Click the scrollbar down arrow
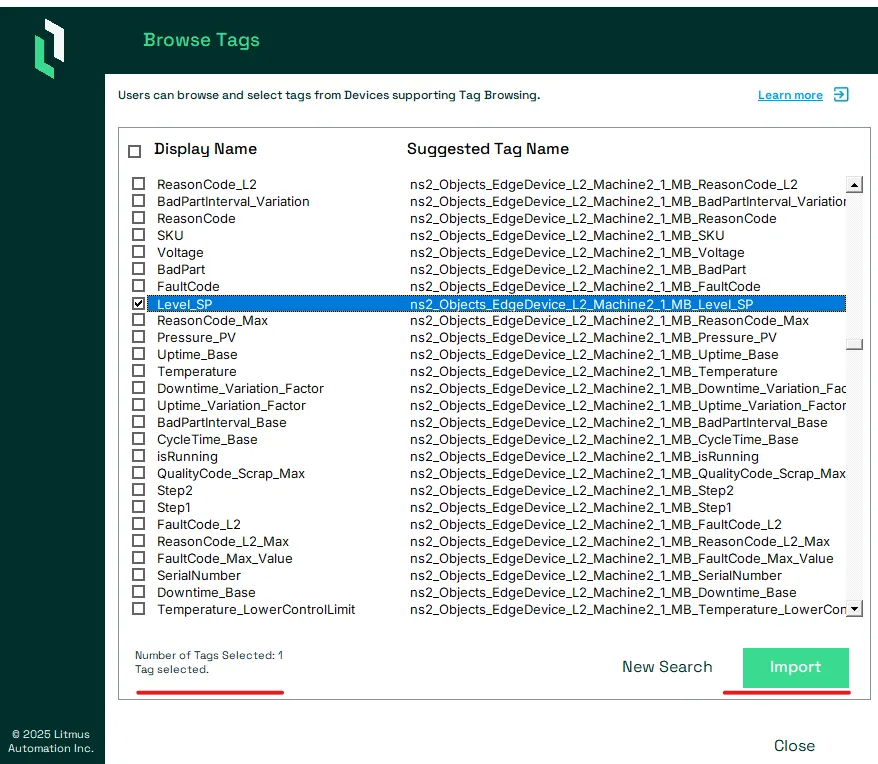The height and width of the screenshot is (764, 878). pyautogui.click(x=854, y=608)
